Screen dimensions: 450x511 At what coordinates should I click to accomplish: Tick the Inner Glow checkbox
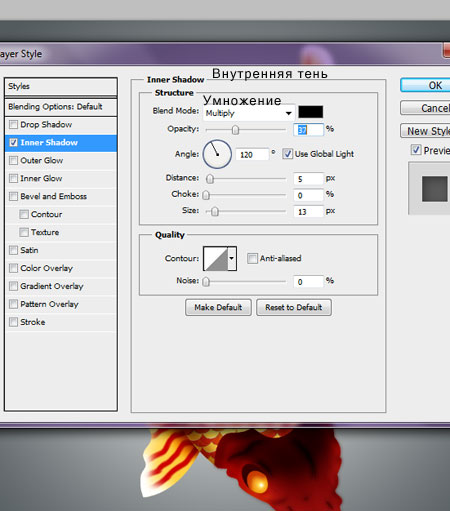coord(13,179)
